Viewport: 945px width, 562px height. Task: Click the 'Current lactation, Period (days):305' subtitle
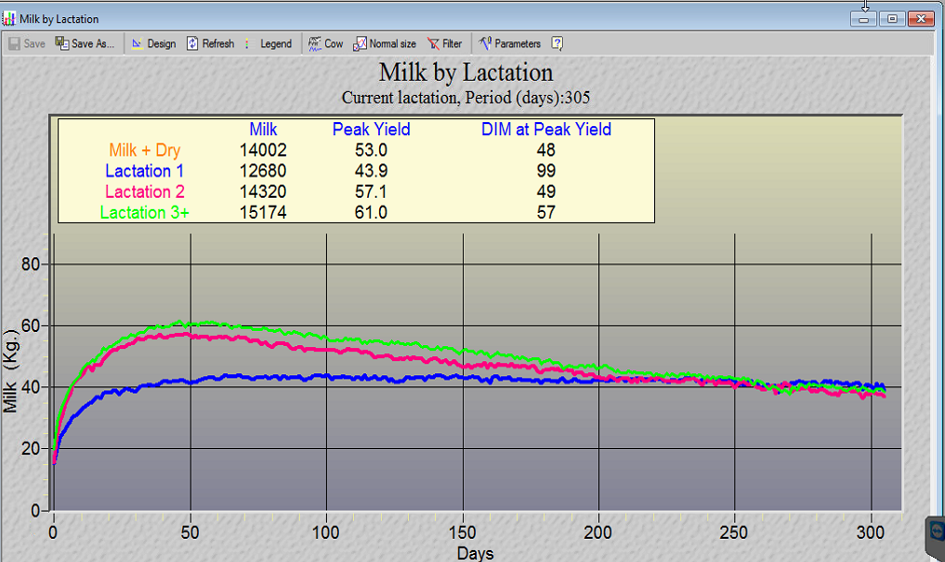point(466,98)
